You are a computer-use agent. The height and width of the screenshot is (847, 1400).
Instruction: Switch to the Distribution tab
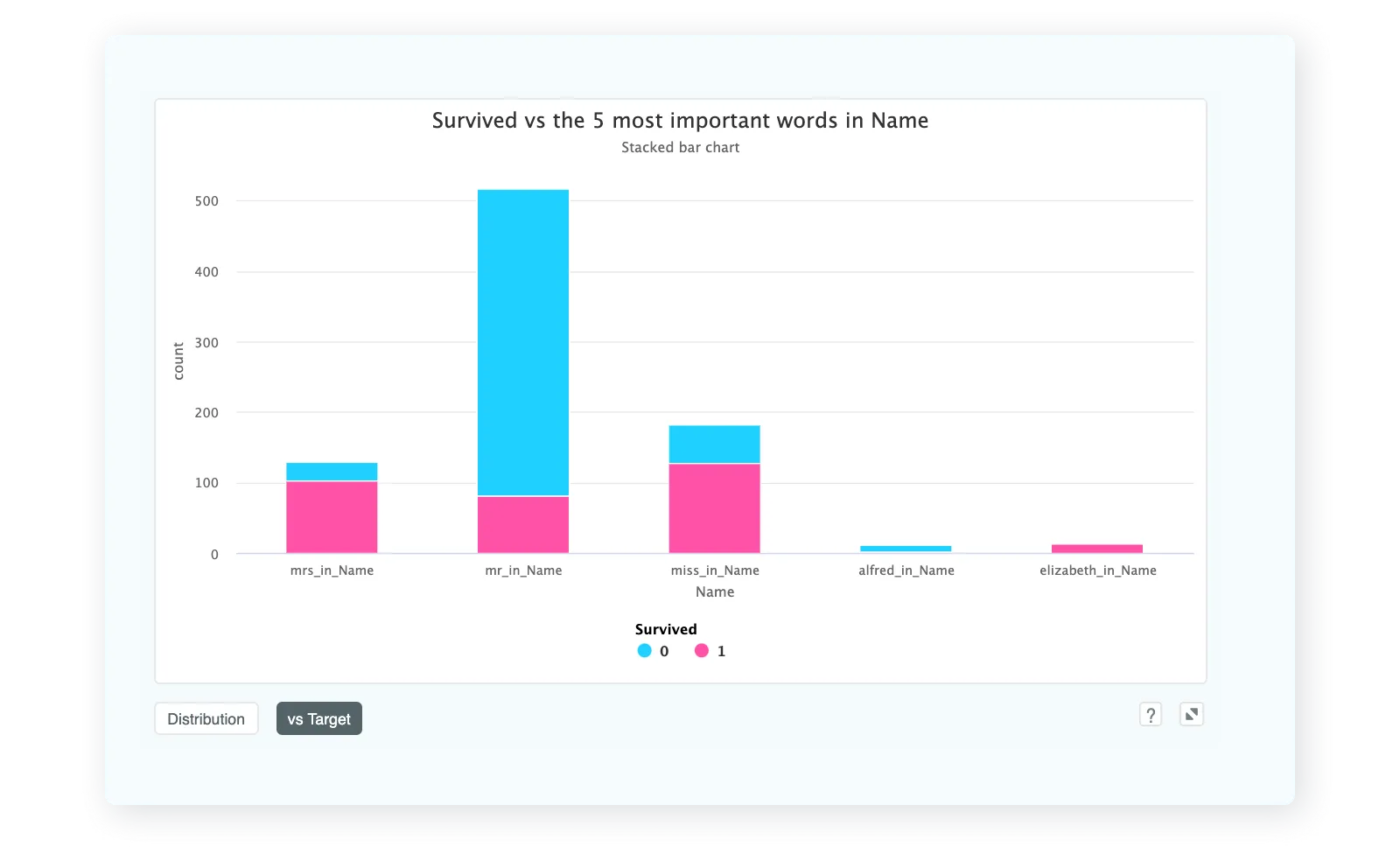pyautogui.click(x=206, y=718)
